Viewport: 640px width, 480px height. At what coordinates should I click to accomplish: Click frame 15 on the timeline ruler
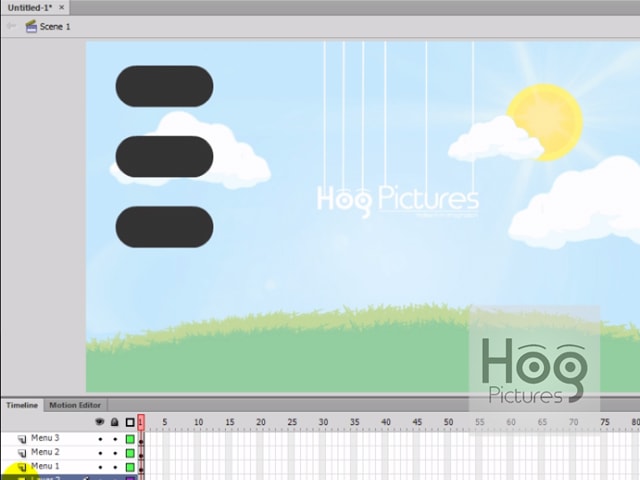click(230, 422)
